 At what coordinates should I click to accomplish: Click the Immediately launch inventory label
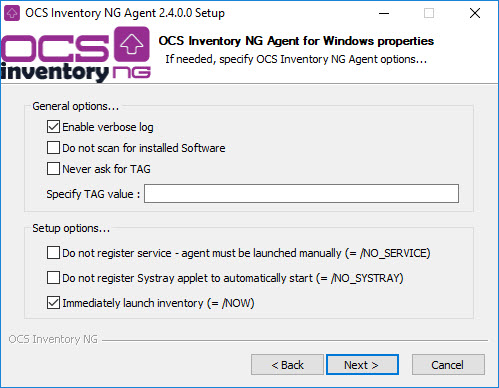(x=158, y=303)
